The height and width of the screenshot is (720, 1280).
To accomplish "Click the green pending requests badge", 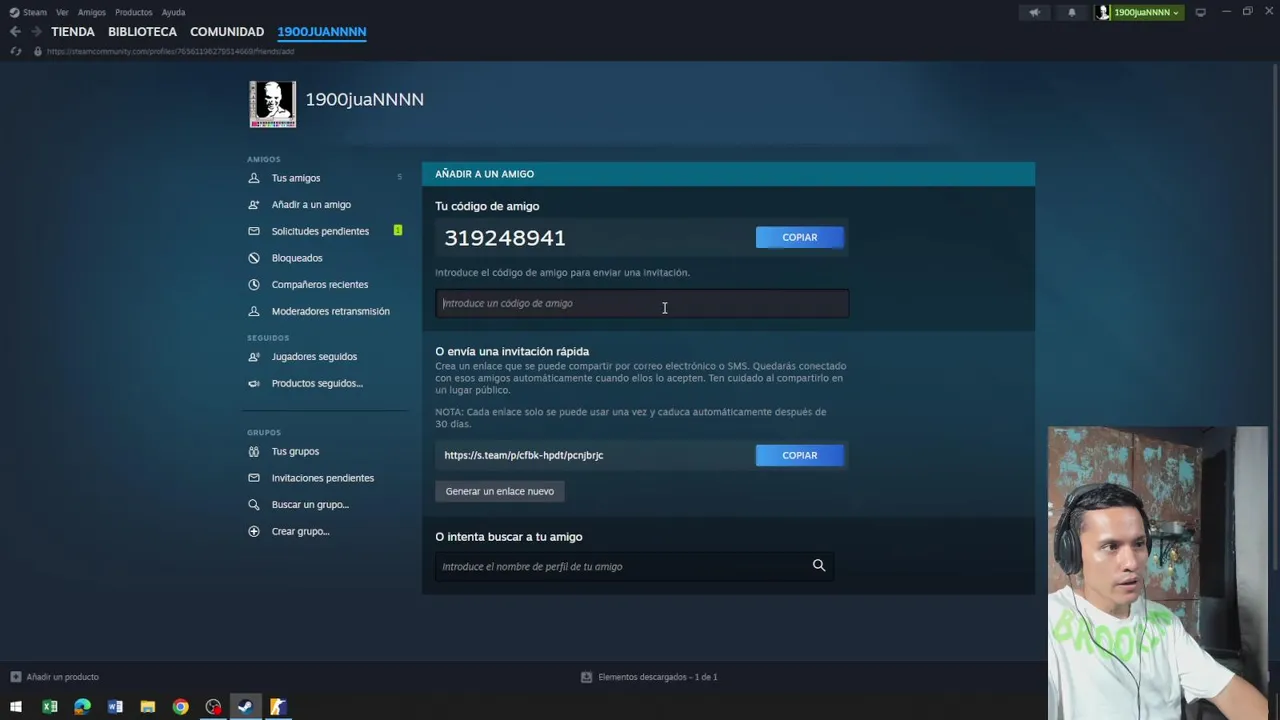I will click(398, 231).
